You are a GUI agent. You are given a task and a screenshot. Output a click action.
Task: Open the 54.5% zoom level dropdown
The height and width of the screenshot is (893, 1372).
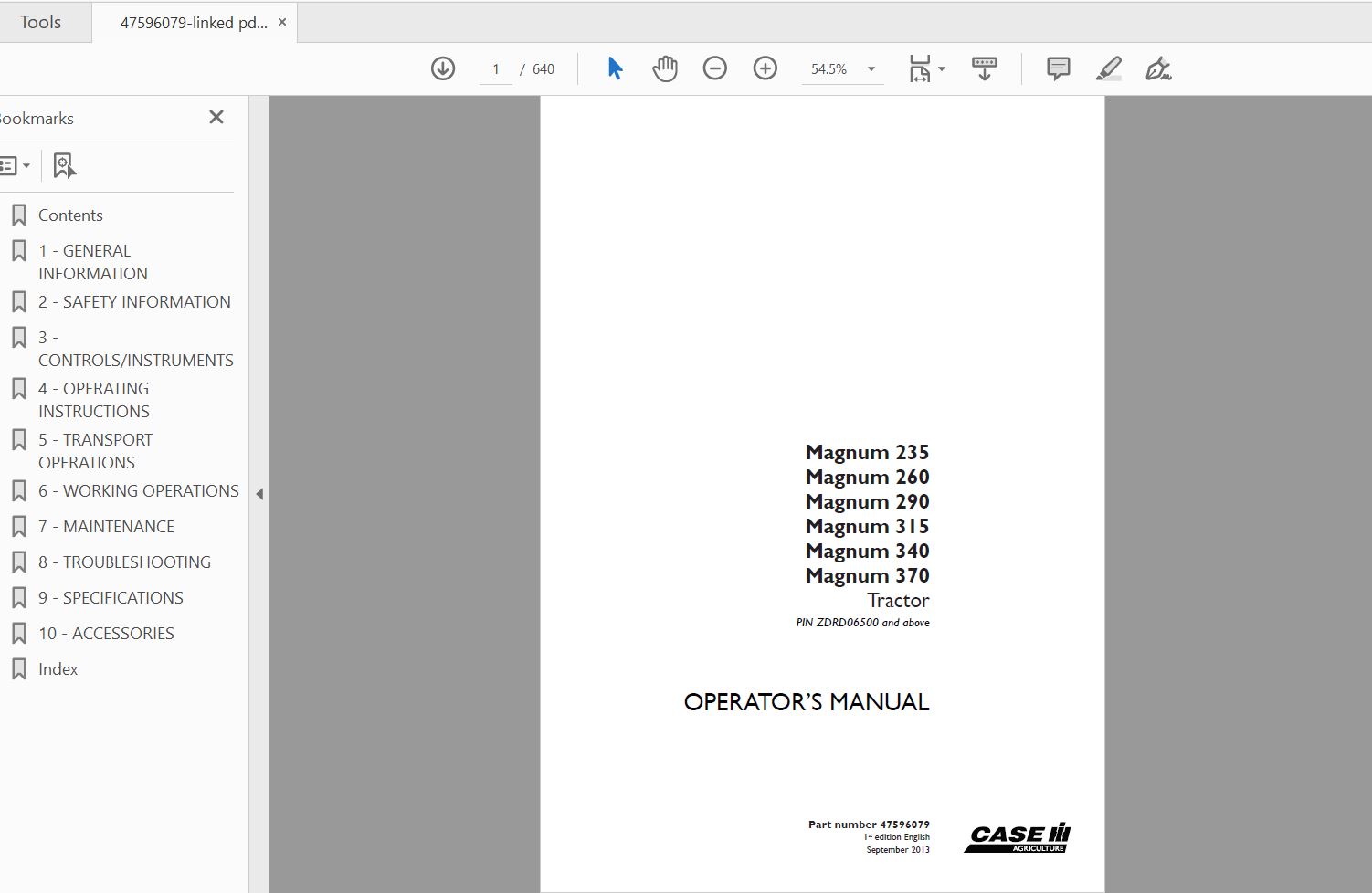point(871,69)
